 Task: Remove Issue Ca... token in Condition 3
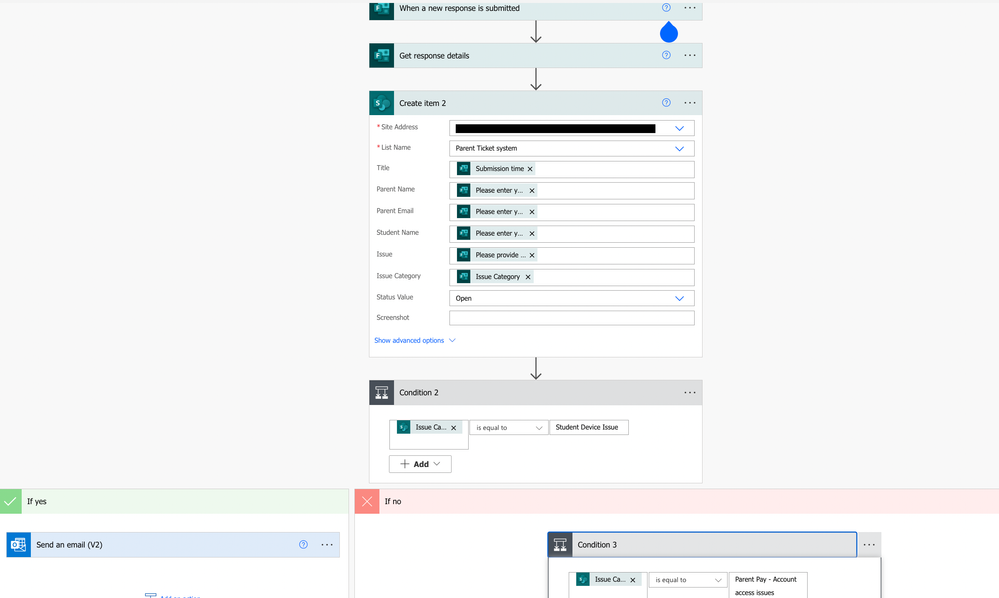[633, 580]
